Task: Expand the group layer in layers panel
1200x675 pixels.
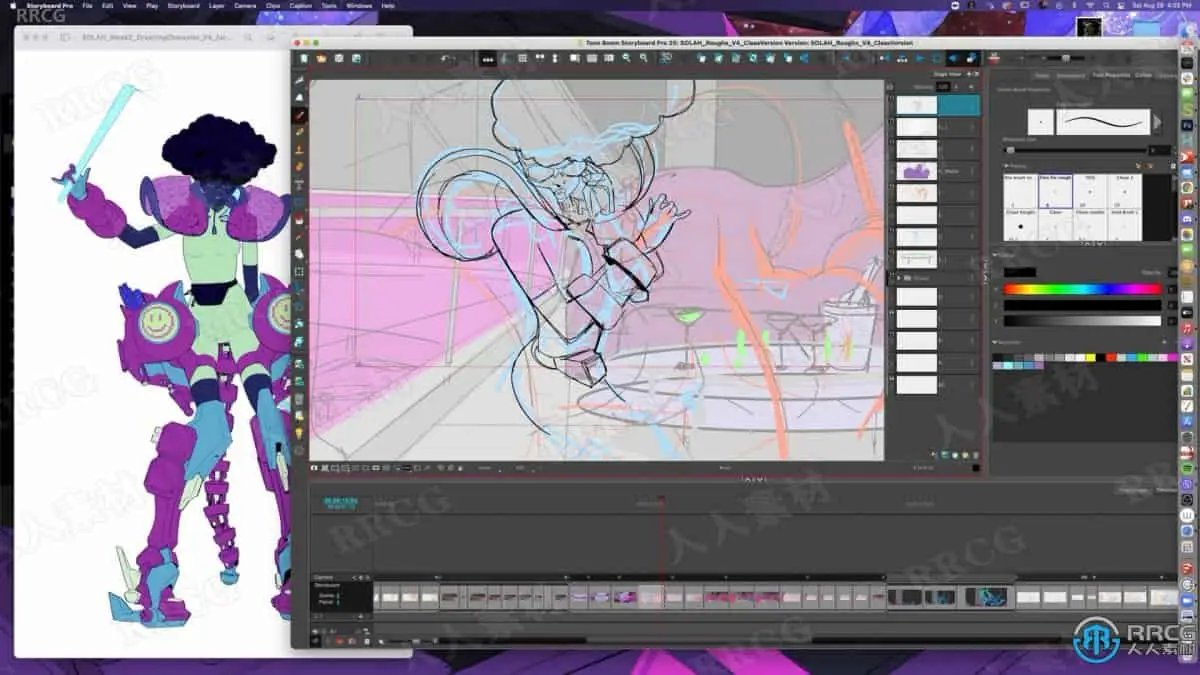Action: [899, 278]
